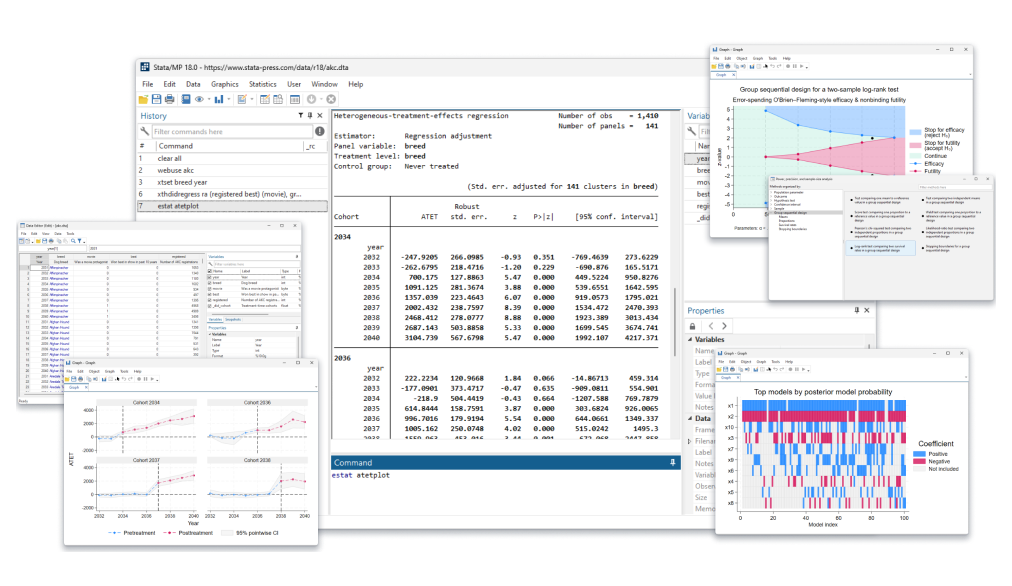Toggle the 'breed' variable checkbox in Data Editor

[210, 283]
